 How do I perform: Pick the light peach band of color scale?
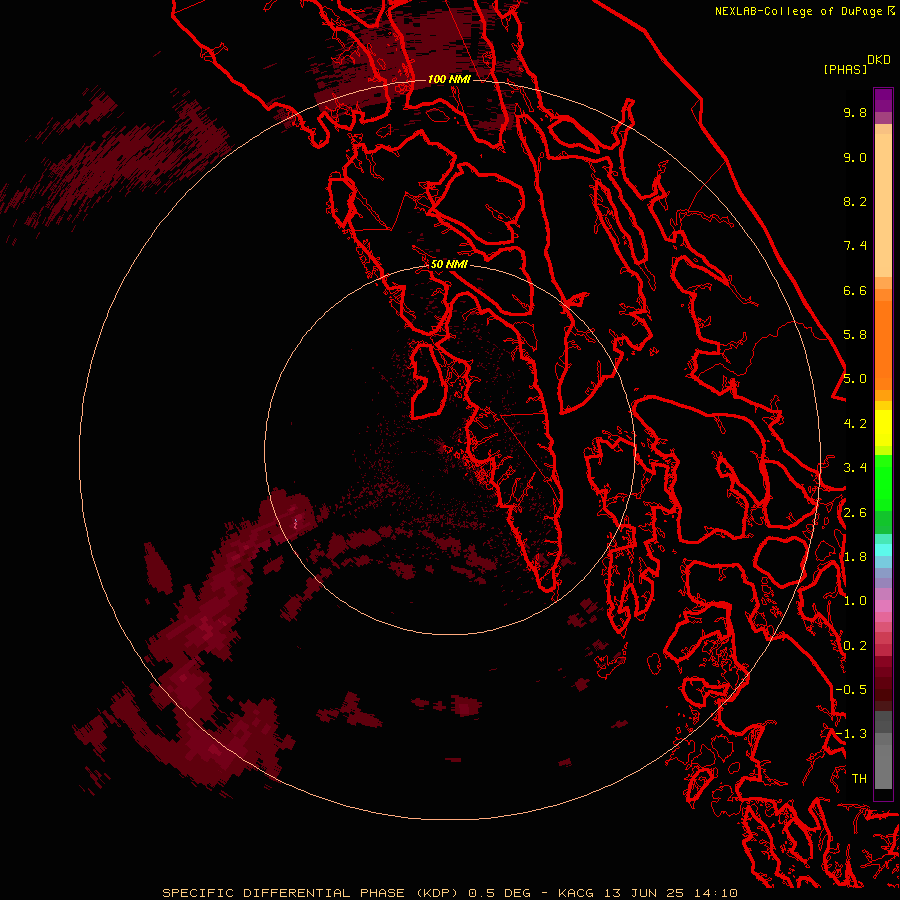(x=883, y=205)
